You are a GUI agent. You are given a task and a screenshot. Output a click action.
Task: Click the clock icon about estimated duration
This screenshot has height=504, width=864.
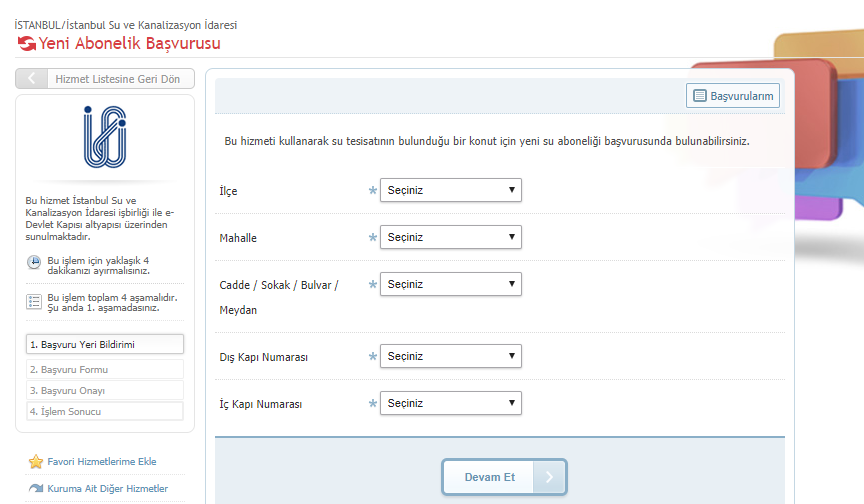pos(34,263)
